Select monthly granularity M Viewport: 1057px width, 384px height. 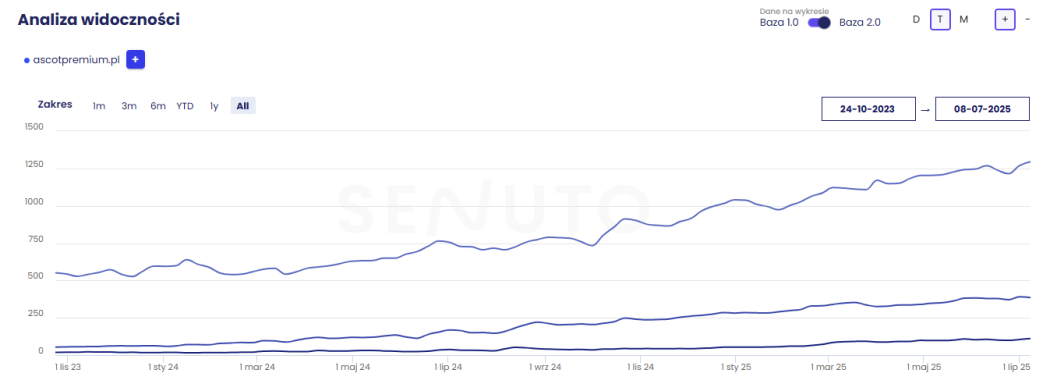[x=964, y=20]
